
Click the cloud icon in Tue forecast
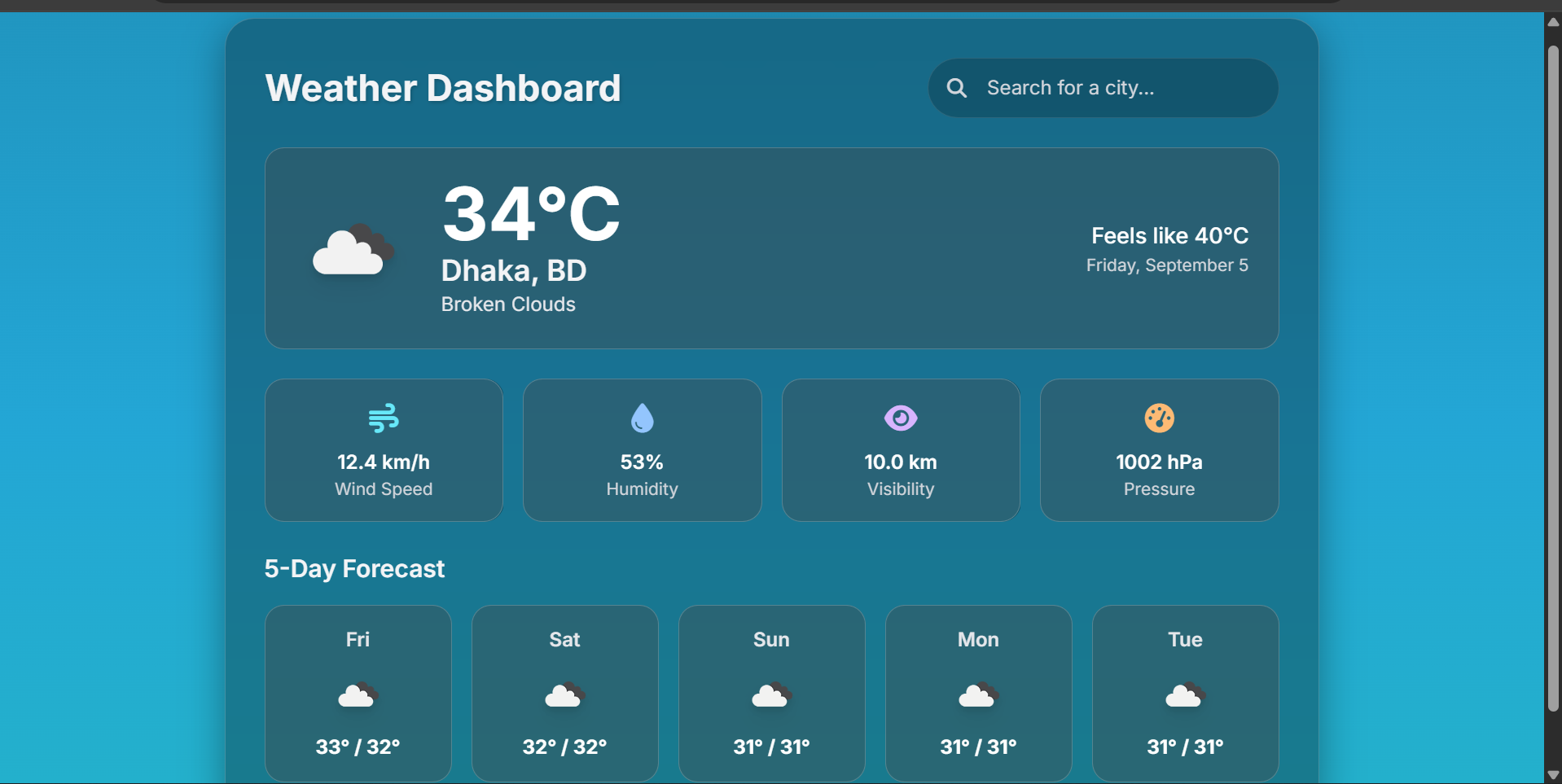[x=1186, y=695]
